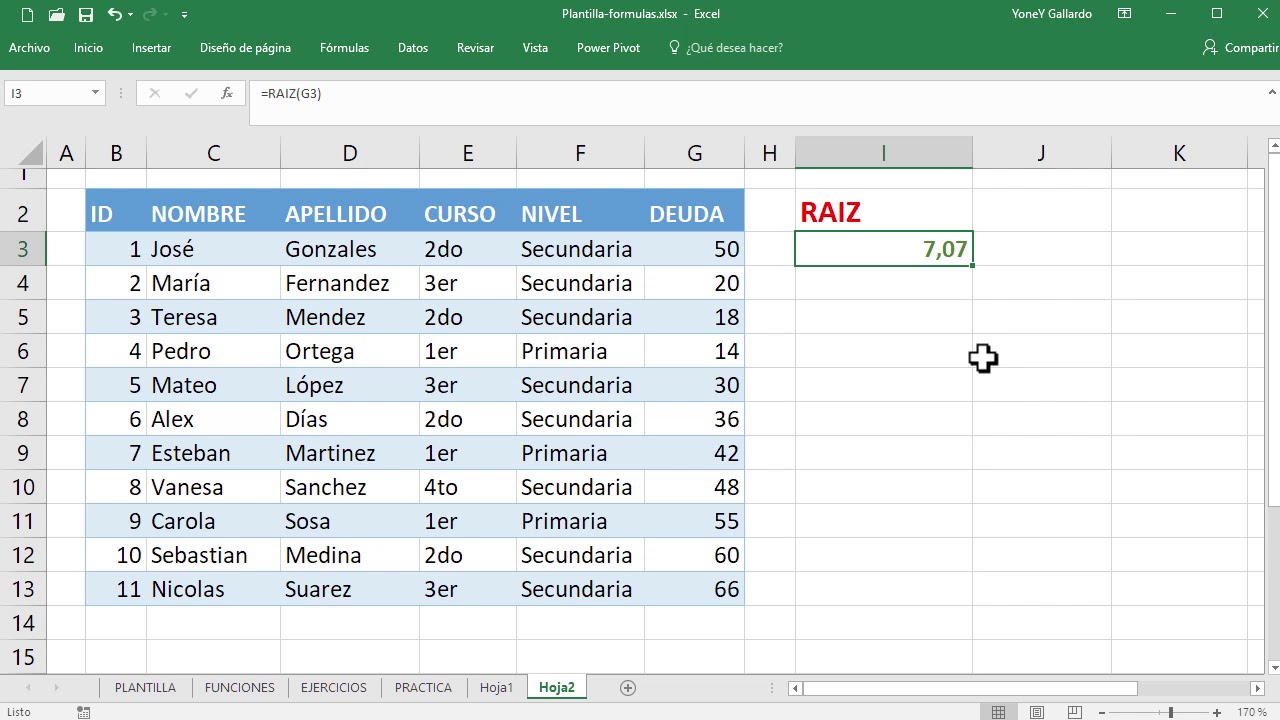Viewport: 1280px width, 720px height.
Task: Select row 8 header
Action: point(23,419)
